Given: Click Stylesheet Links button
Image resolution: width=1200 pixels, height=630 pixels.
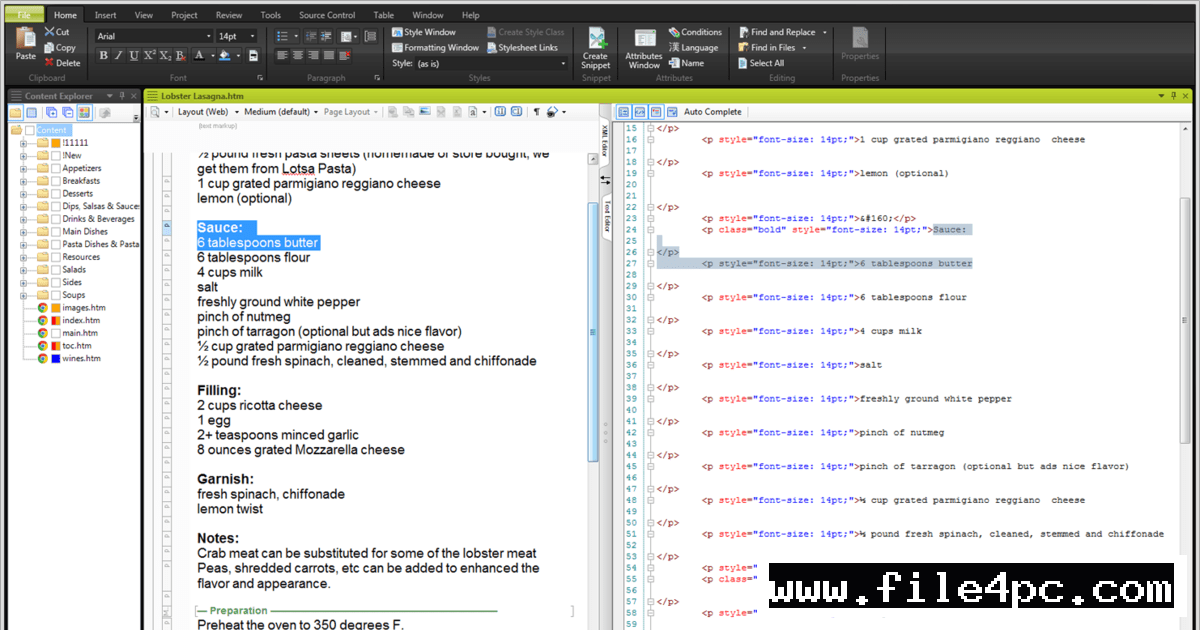Looking at the screenshot, I should point(522,48).
